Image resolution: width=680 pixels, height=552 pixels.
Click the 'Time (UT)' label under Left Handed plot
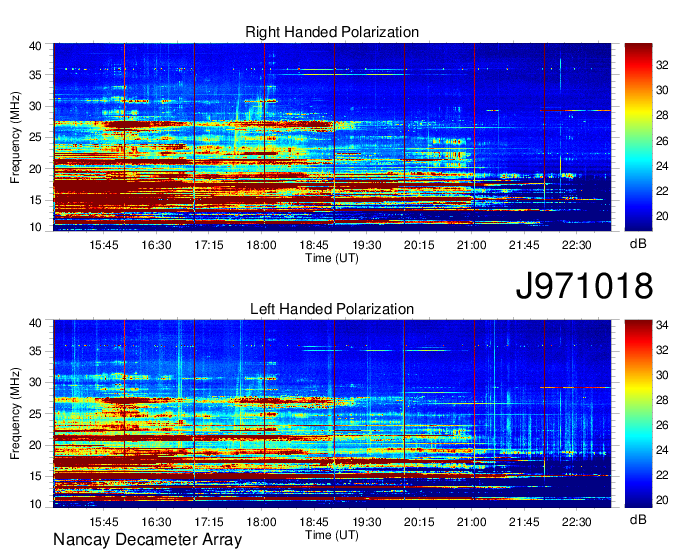[x=332, y=535]
